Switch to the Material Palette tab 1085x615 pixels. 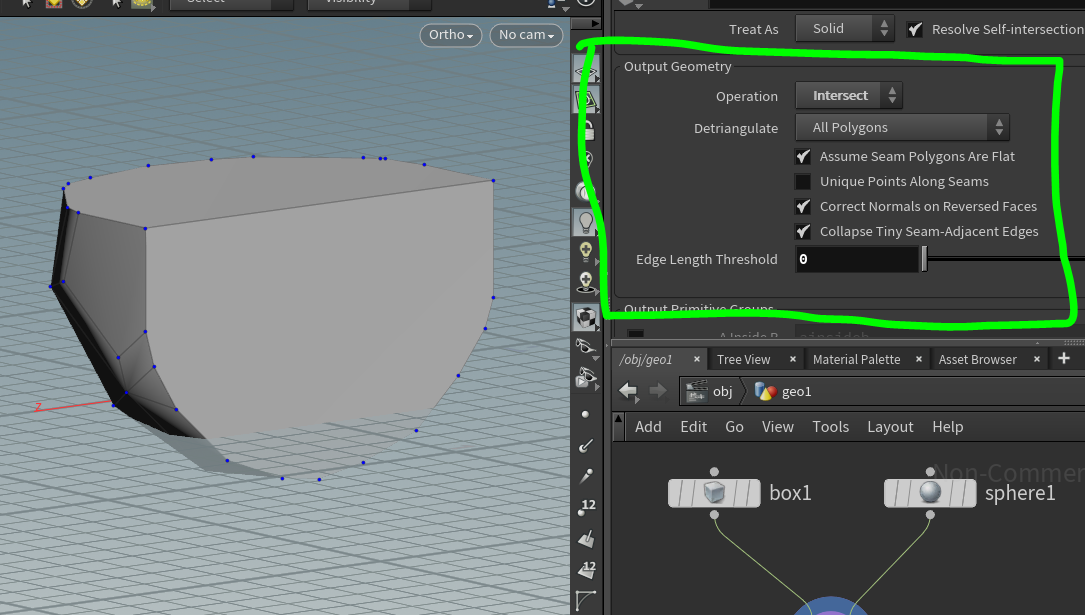856,359
